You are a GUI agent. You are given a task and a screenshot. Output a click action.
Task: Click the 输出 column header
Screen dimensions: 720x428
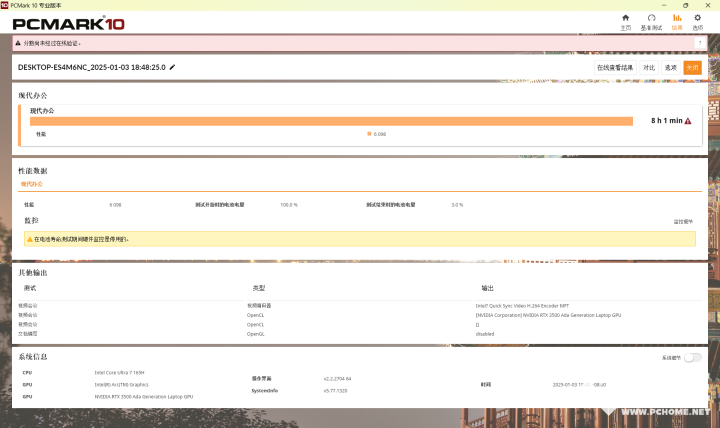pos(487,288)
